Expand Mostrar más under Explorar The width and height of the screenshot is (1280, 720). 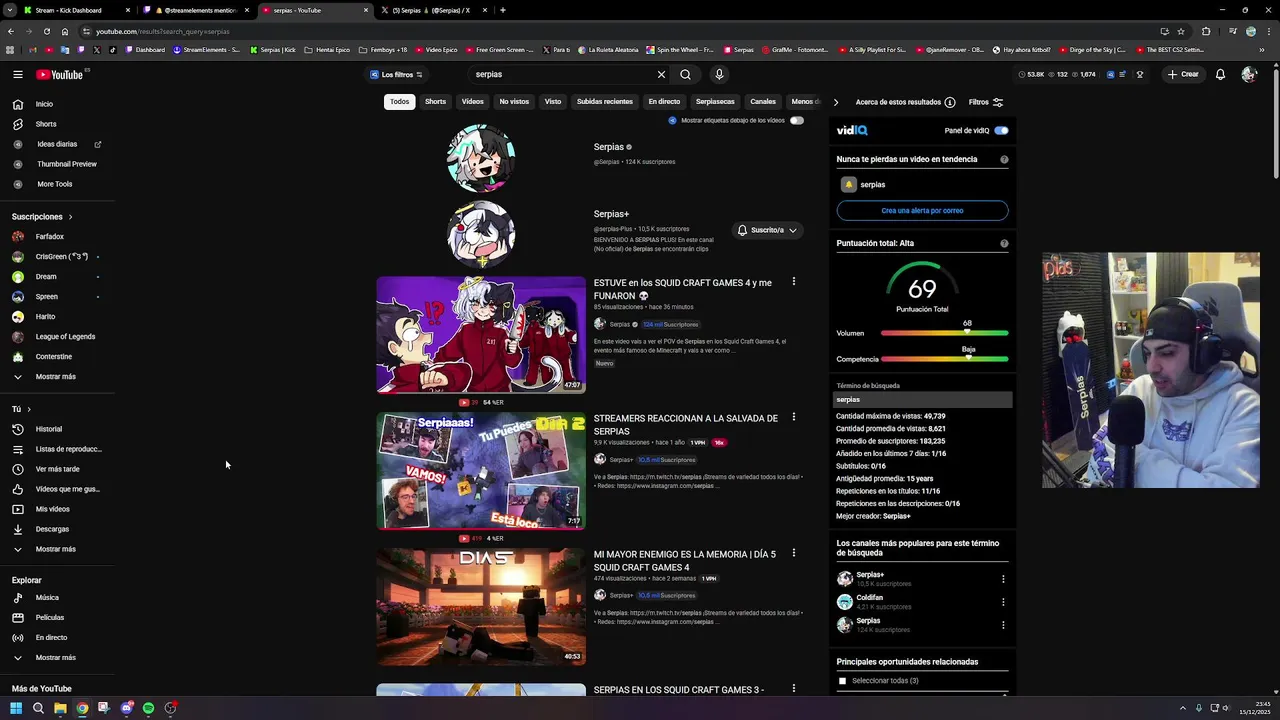[x=55, y=658]
